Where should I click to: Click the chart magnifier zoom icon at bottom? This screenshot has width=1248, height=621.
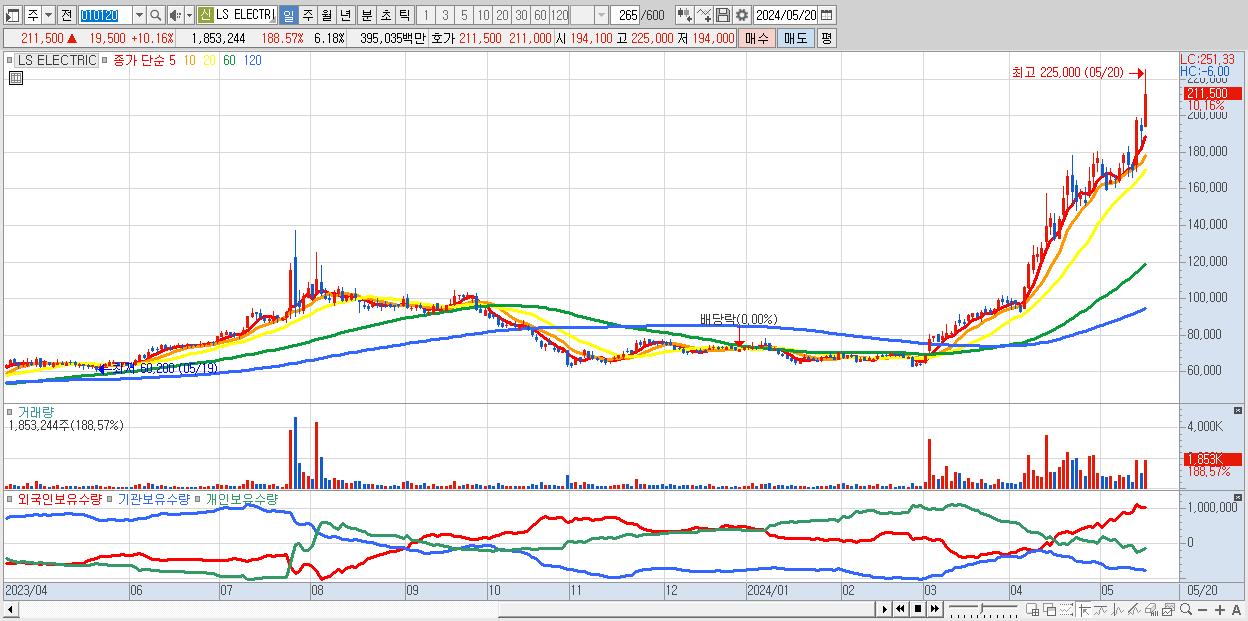(1186, 609)
